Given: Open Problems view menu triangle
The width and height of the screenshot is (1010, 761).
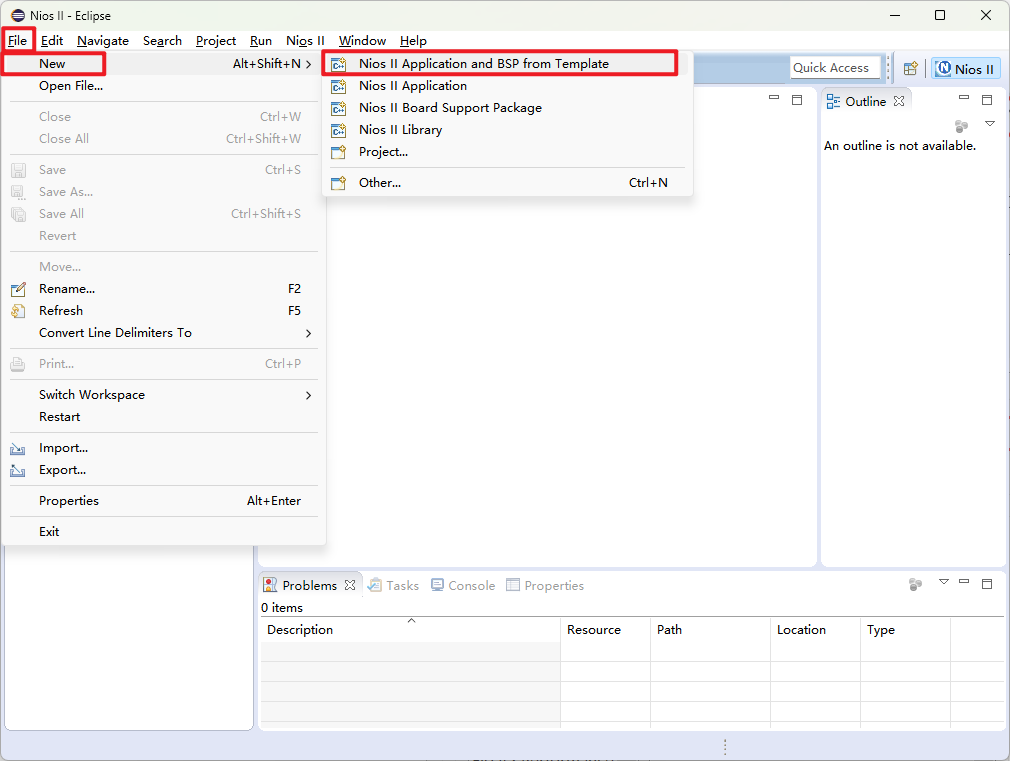Looking at the screenshot, I should click(944, 581).
